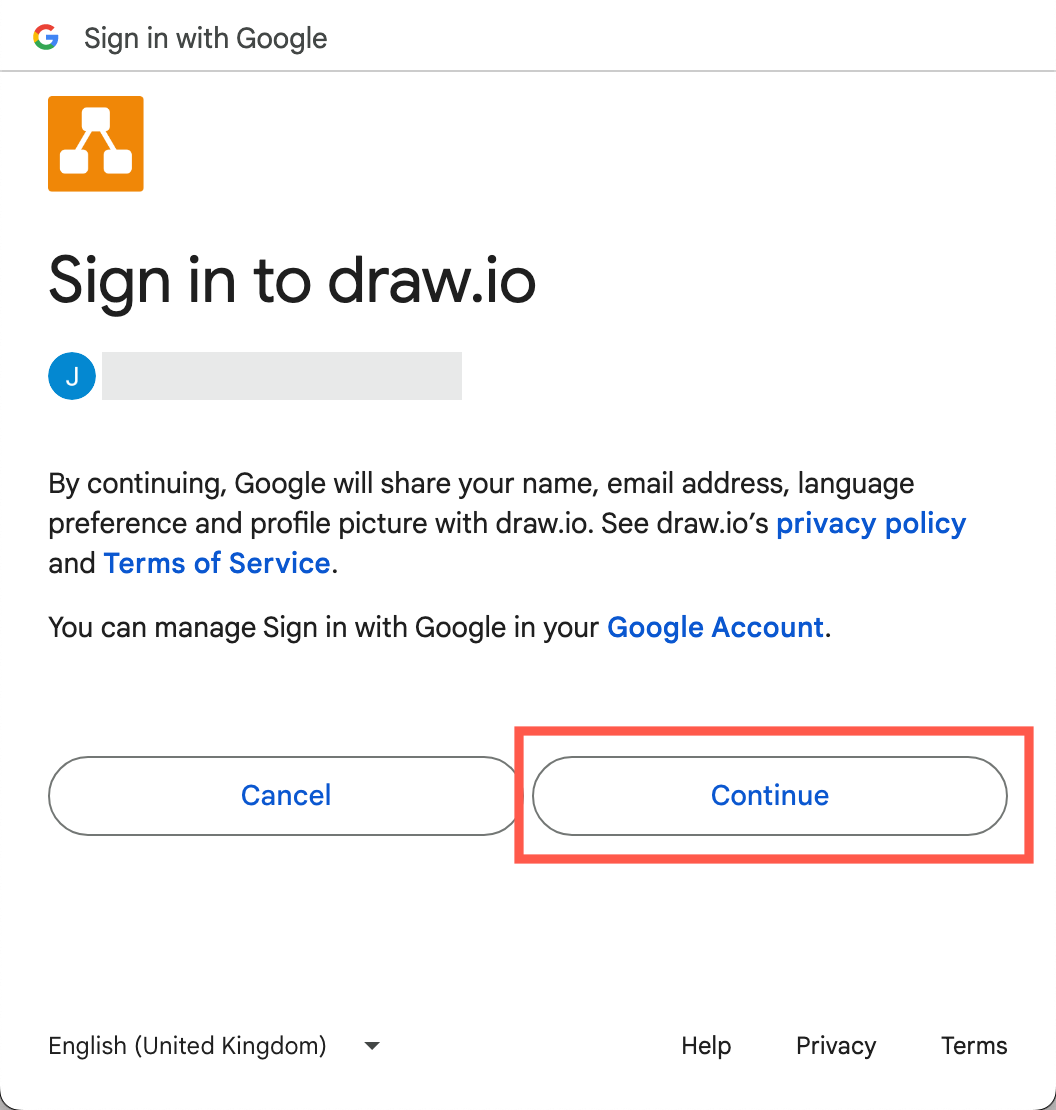Click the 'Sign in with Google' header text
Screen dimensions: 1056x1110
point(205,37)
